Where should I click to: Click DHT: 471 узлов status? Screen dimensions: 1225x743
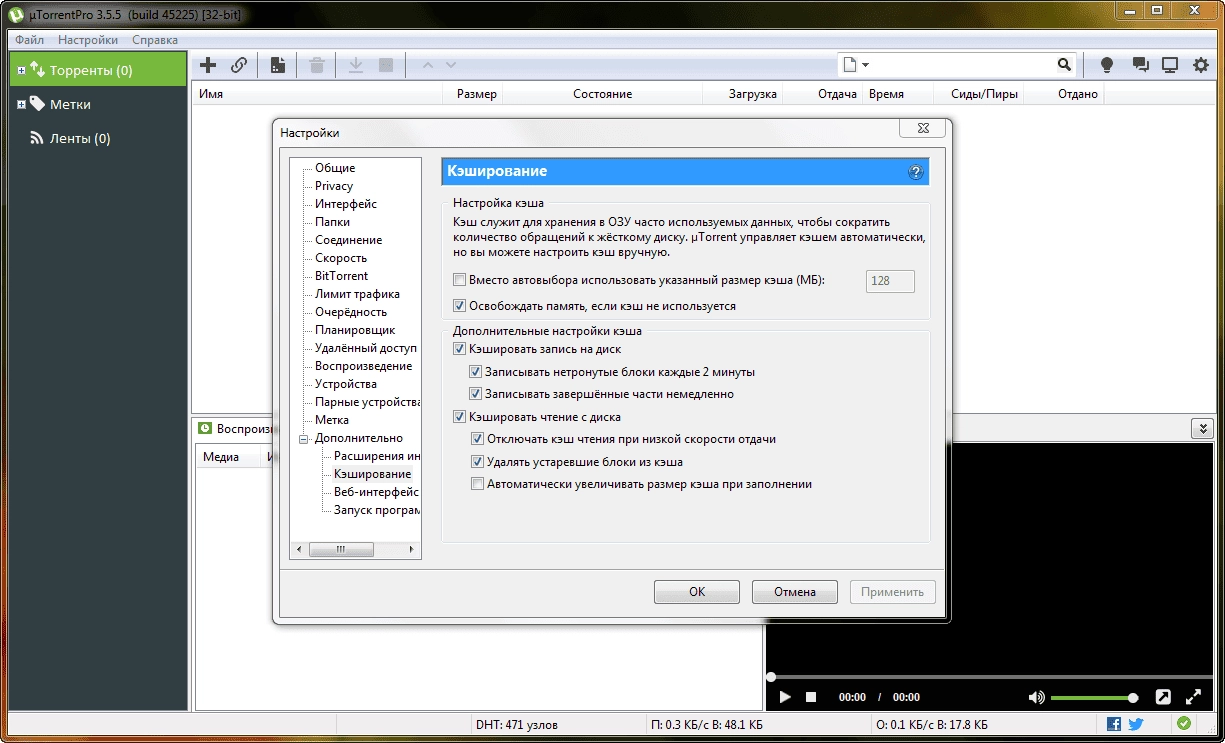[x=517, y=724]
